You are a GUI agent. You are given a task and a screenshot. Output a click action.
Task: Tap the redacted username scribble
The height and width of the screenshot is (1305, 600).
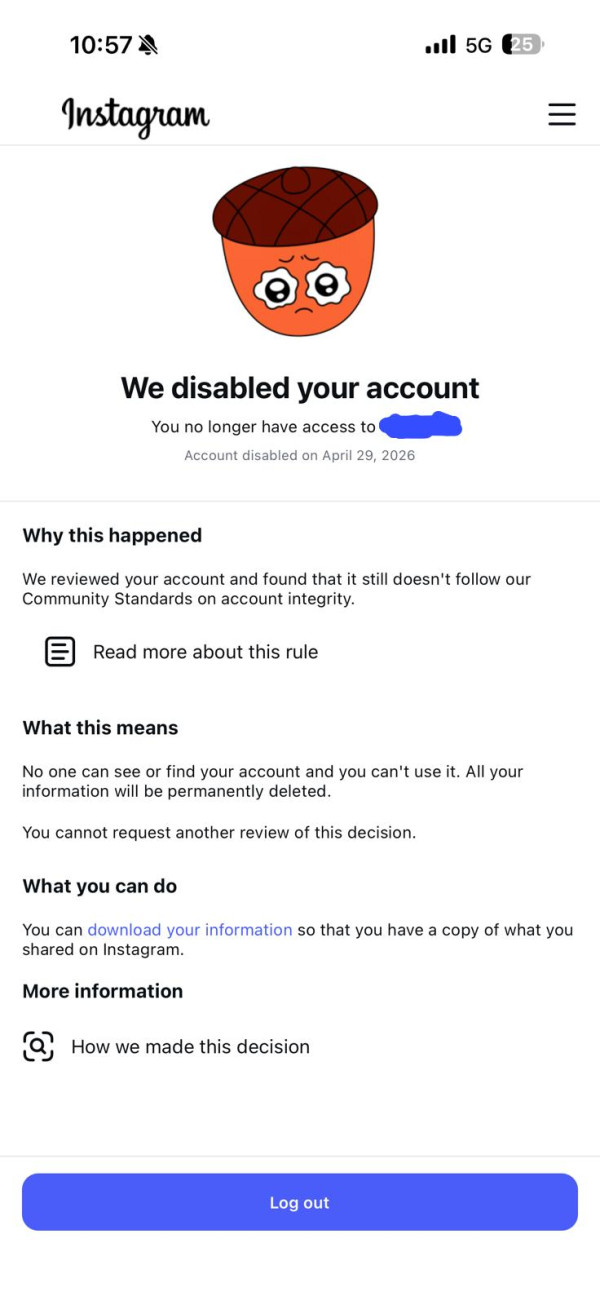click(x=421, y=426)
